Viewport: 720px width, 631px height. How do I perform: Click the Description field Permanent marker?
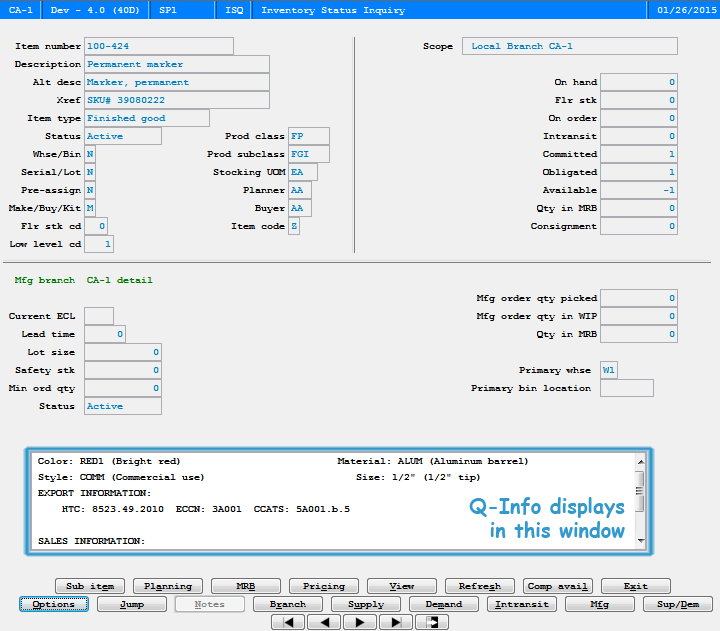click(x=177, y=64)
